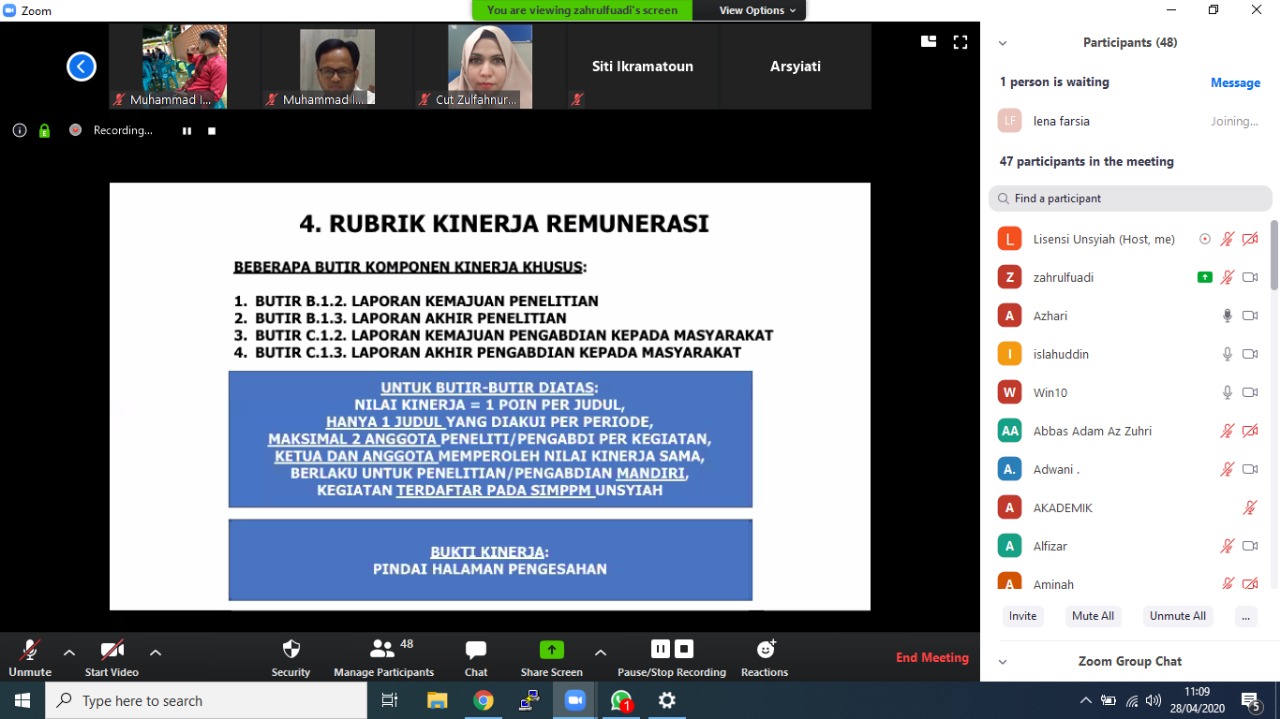Open Manage Participants panel
1280x719 pixels.
(x=384, y=657)
